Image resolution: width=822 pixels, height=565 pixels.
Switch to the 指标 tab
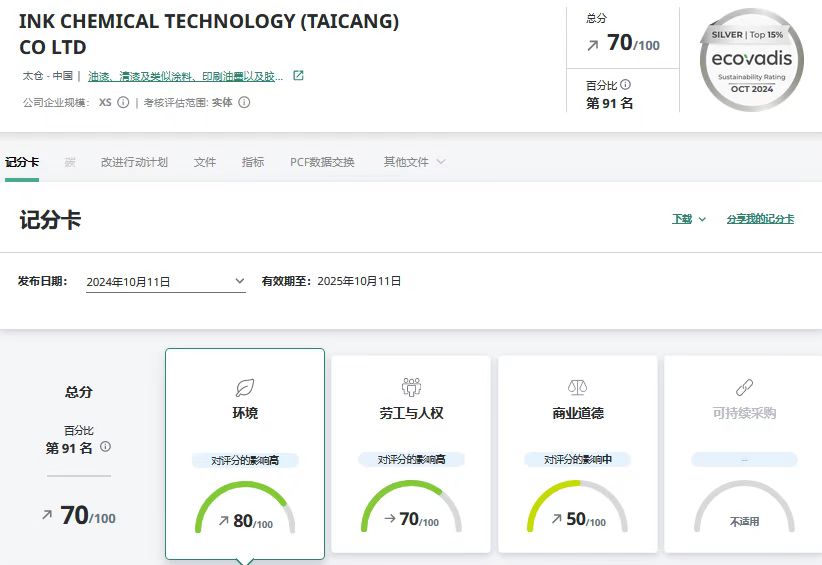[253, 162]
